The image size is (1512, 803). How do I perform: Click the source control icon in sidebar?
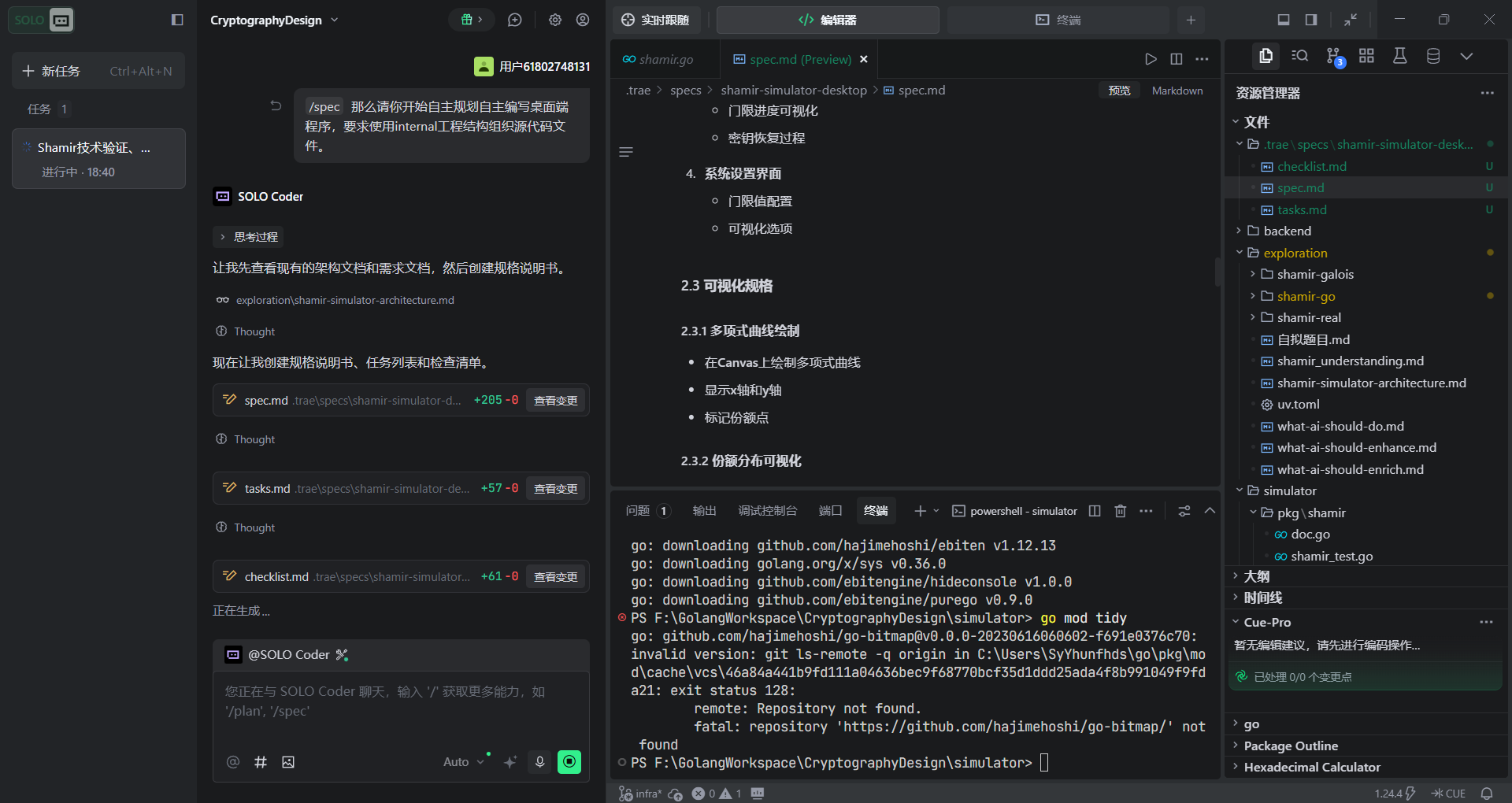tap(1333, 56)
